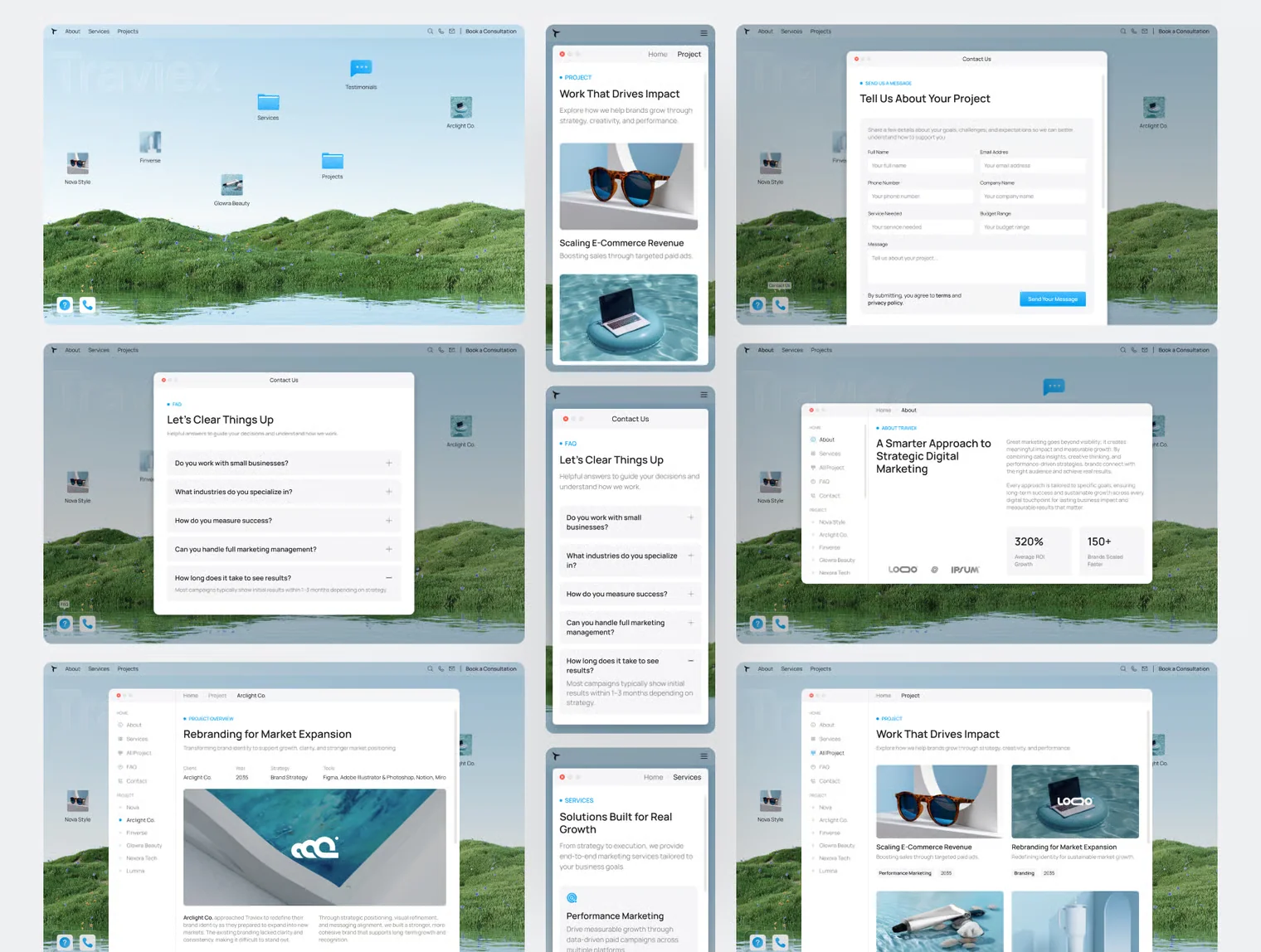Click into the Email Address input field

(x=1033, y=166)
